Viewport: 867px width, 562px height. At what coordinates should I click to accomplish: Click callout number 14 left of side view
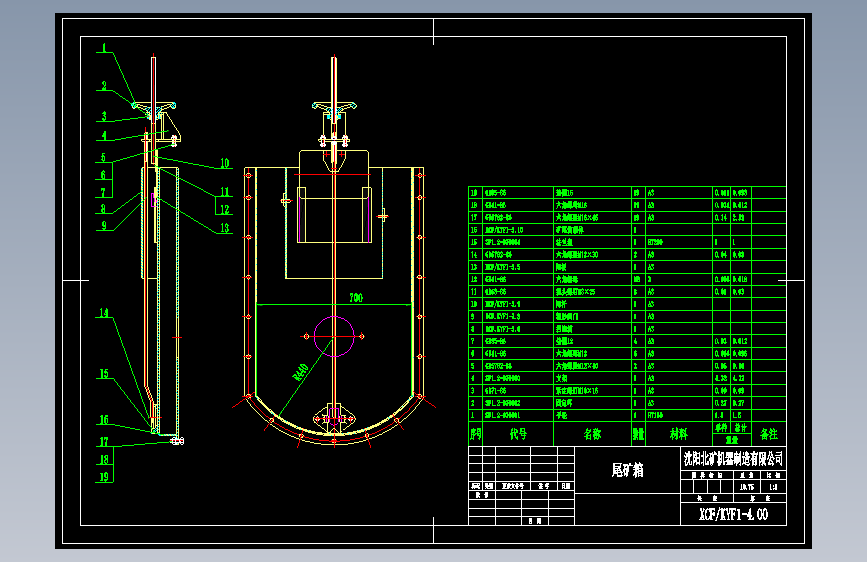(x=104, y=313)
